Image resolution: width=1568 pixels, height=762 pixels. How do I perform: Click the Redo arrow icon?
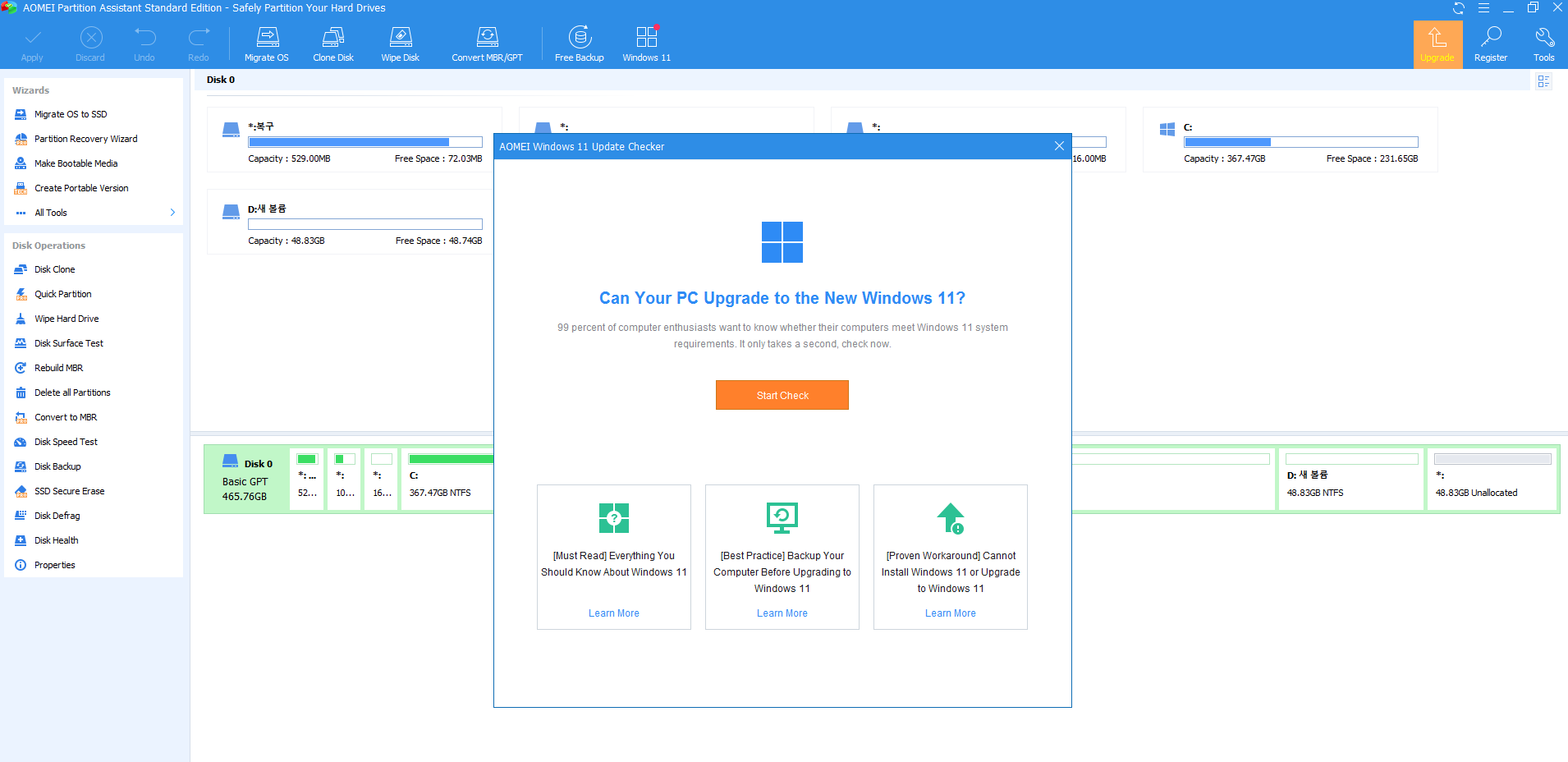click(199, 38)
